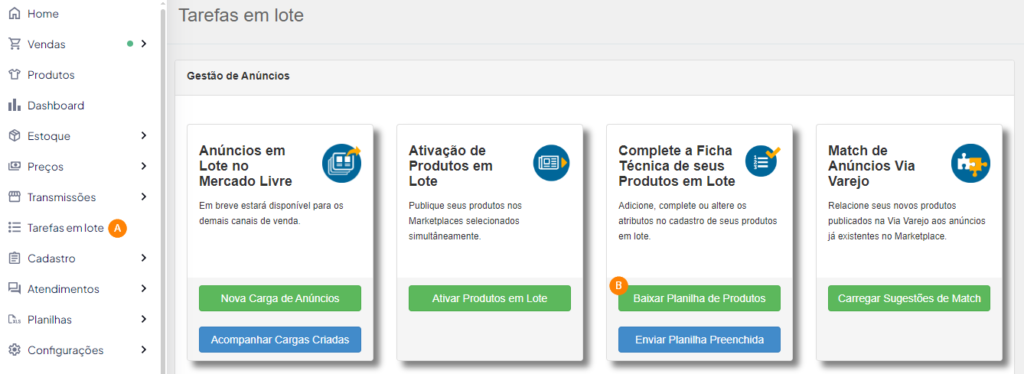Click the Ficha Técnica checklist icon
This screenshot has width=1024, height=374.
tap(761, 161)
